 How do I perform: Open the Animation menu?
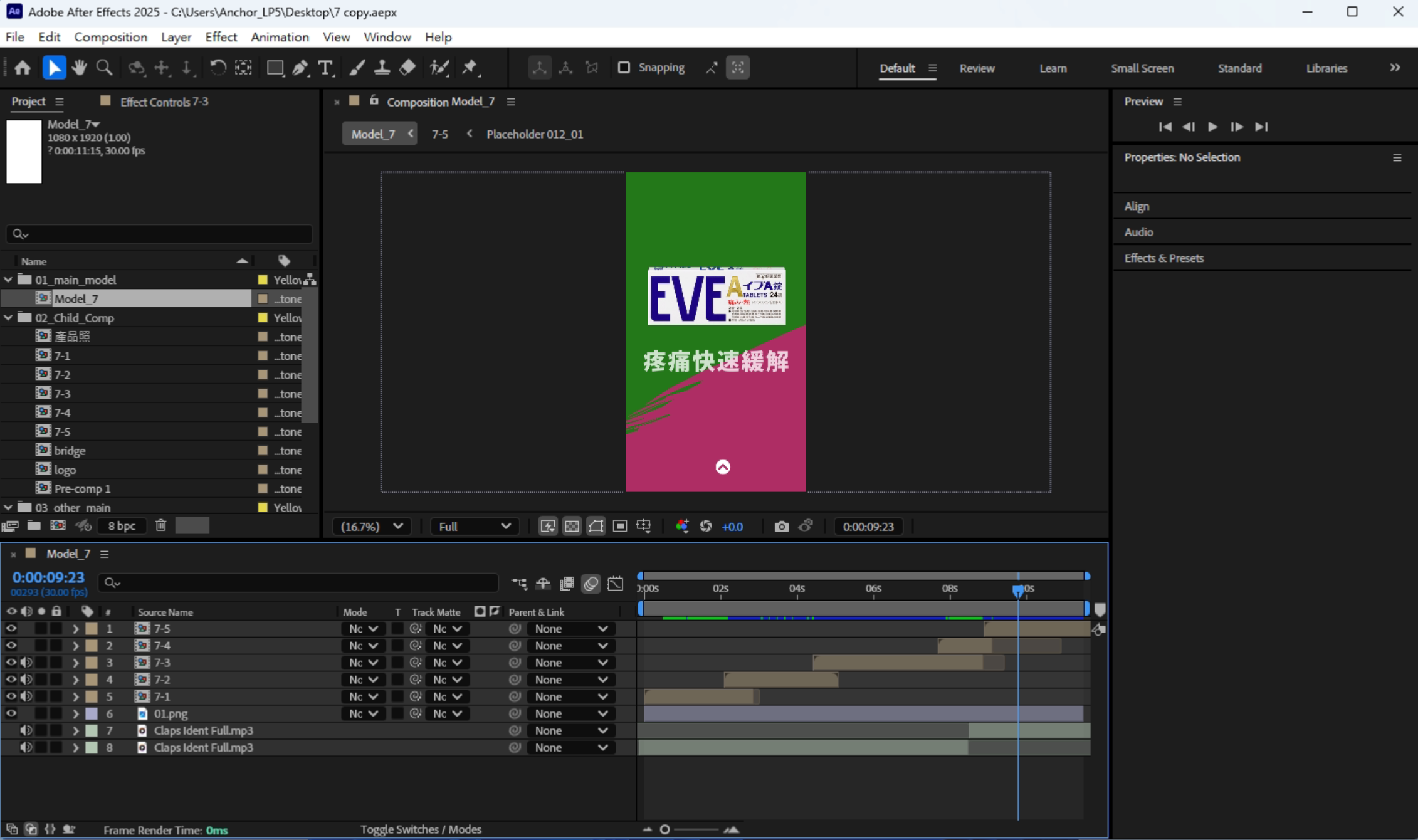click(x=280, y=37)
